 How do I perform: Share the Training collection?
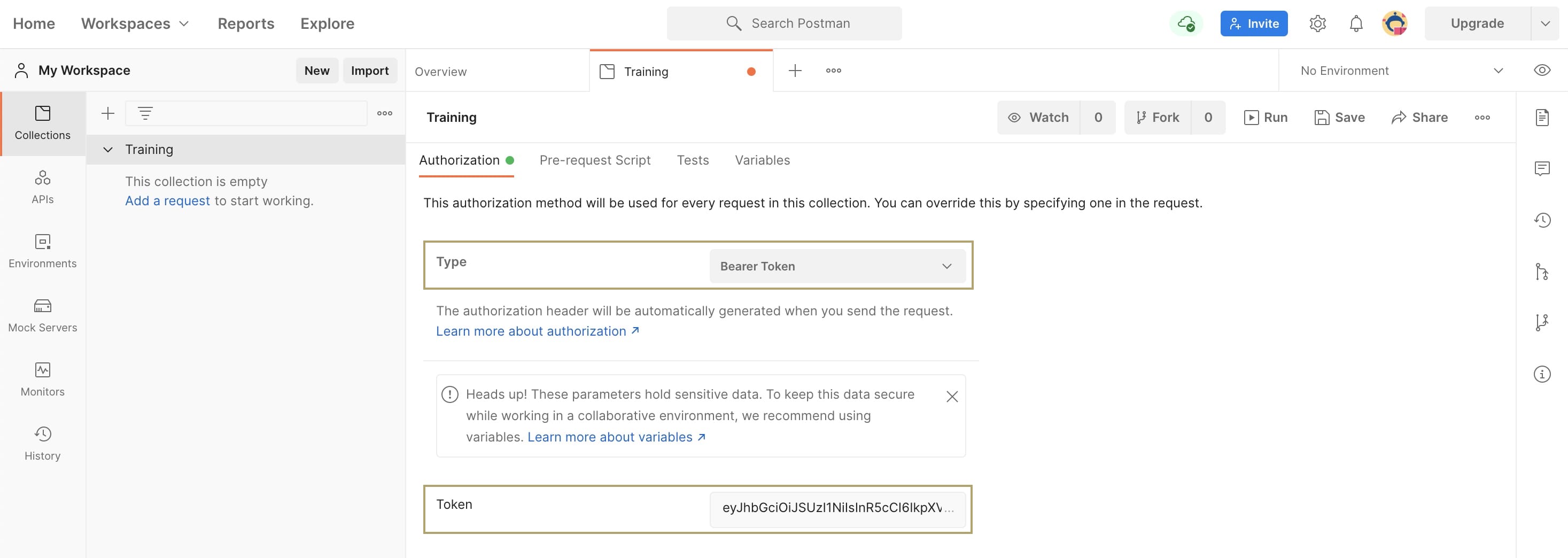1419,118
